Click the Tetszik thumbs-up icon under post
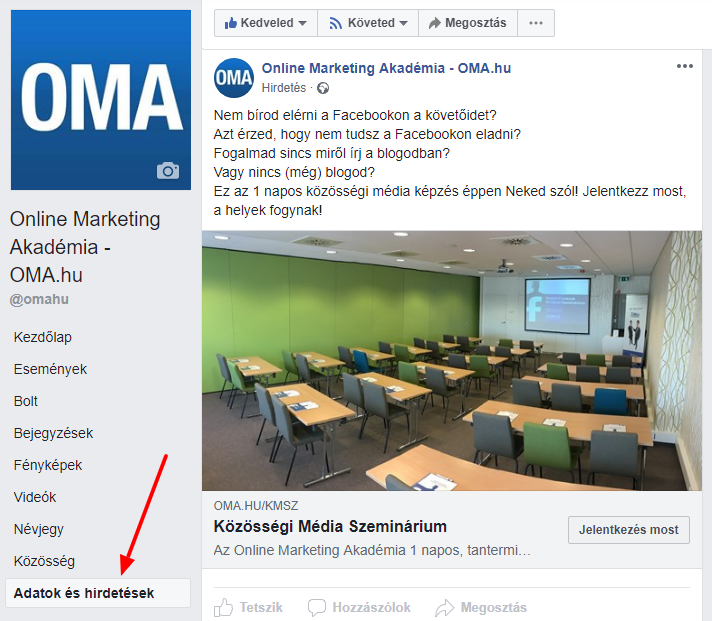712x621 pixels. point(223,607)
